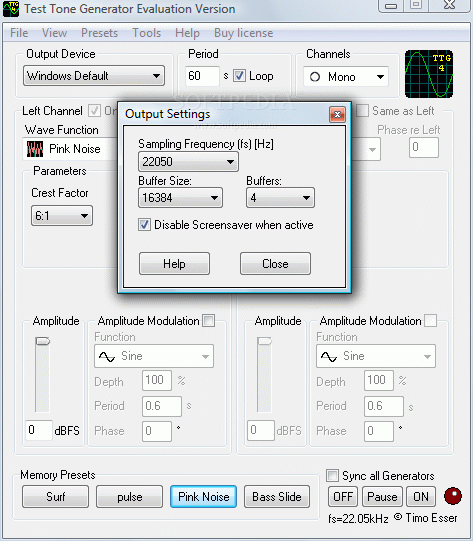Open the Channels Mono dropdown
This screenshot has width=473, height=541.
click(346, 77)
